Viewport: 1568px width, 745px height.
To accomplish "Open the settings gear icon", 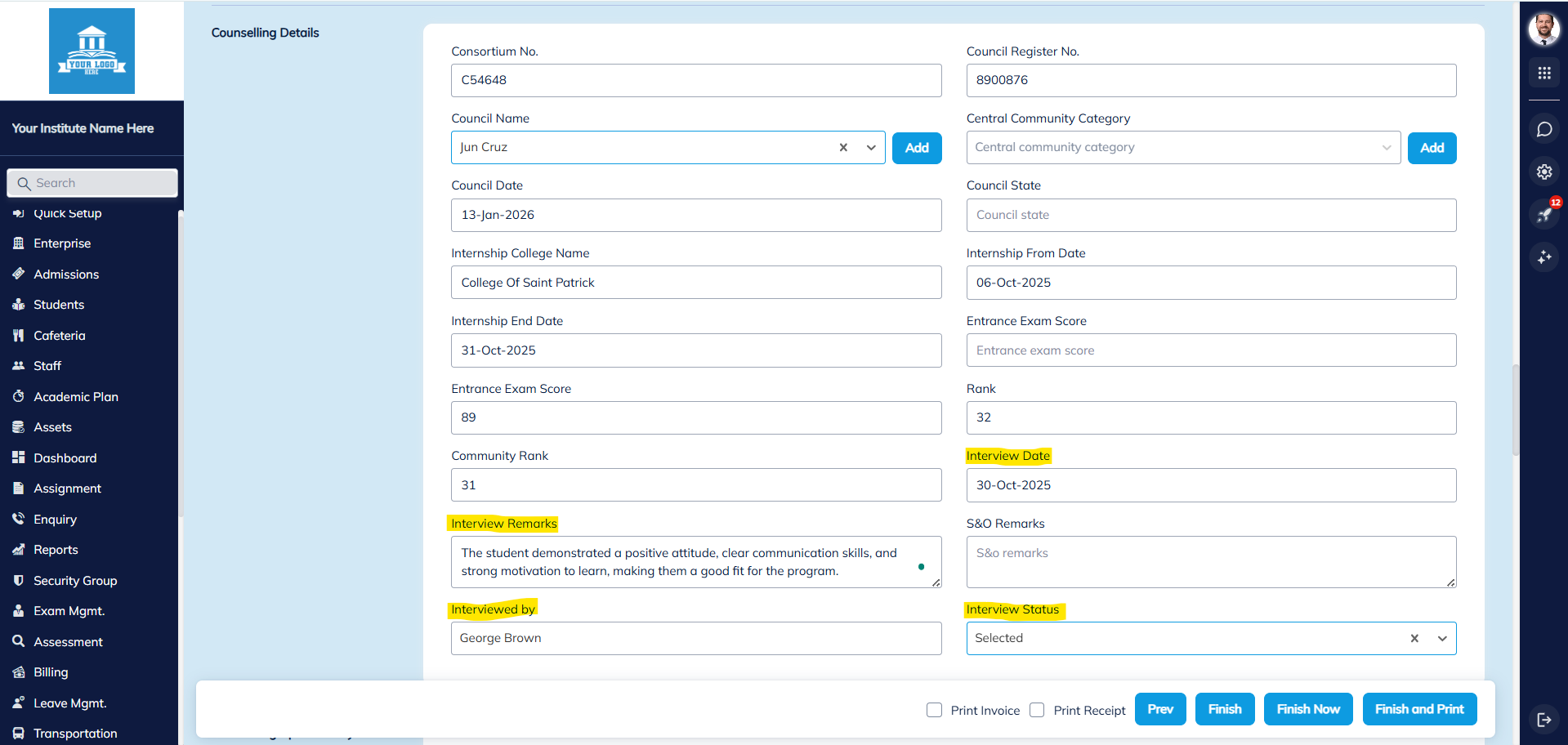I will [1543, 172].
